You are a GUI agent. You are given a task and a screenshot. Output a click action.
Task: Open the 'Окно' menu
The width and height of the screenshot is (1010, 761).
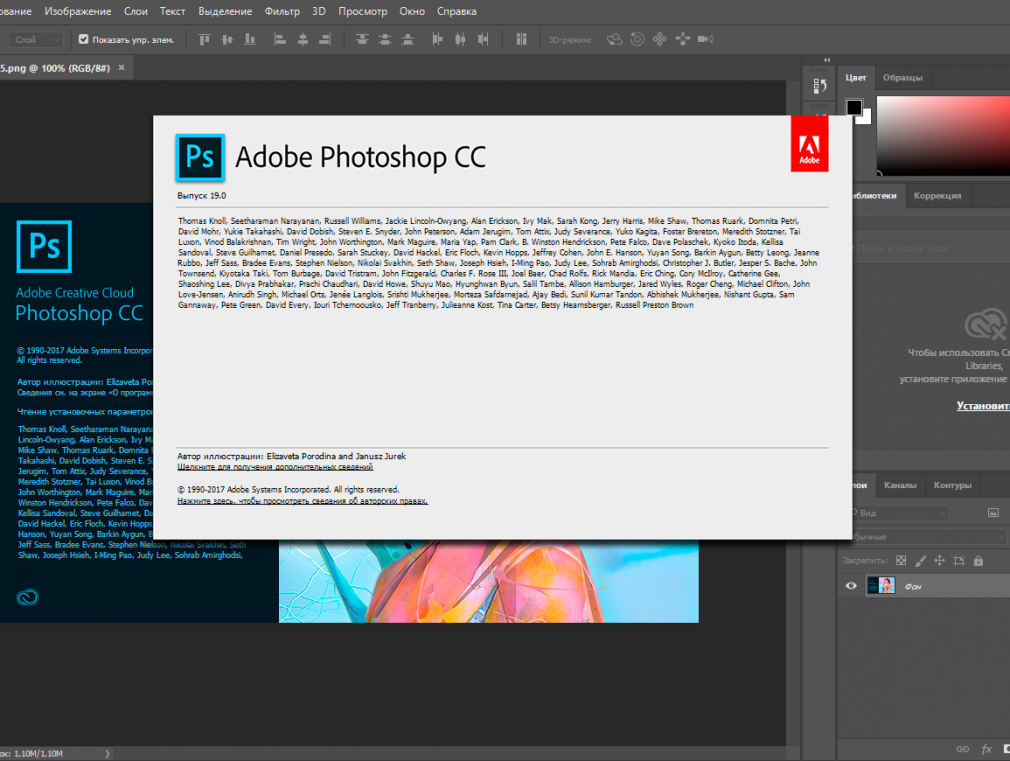pyautogui.click(x=412, y=12)
